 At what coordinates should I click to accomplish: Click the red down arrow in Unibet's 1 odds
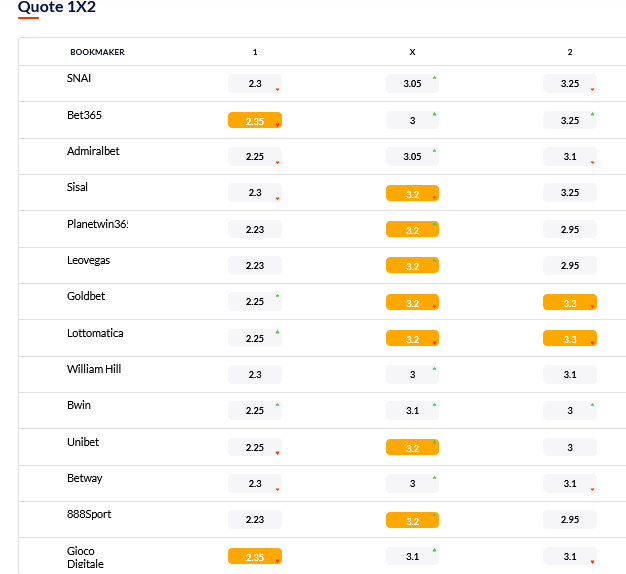pyautogui.click(x=277, y=453)
